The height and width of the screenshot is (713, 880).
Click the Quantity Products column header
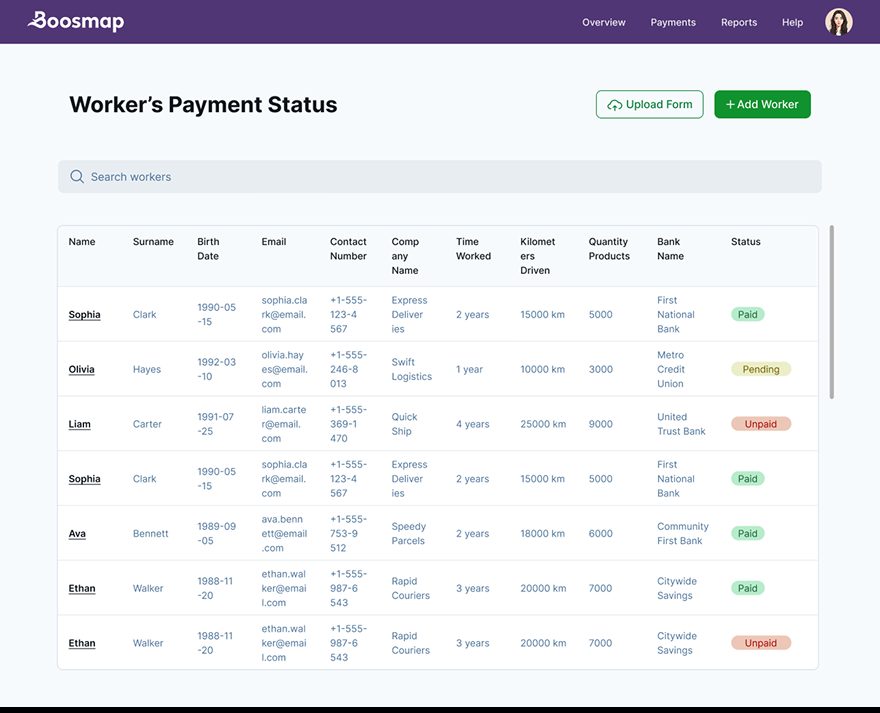(x=609, y=249)
